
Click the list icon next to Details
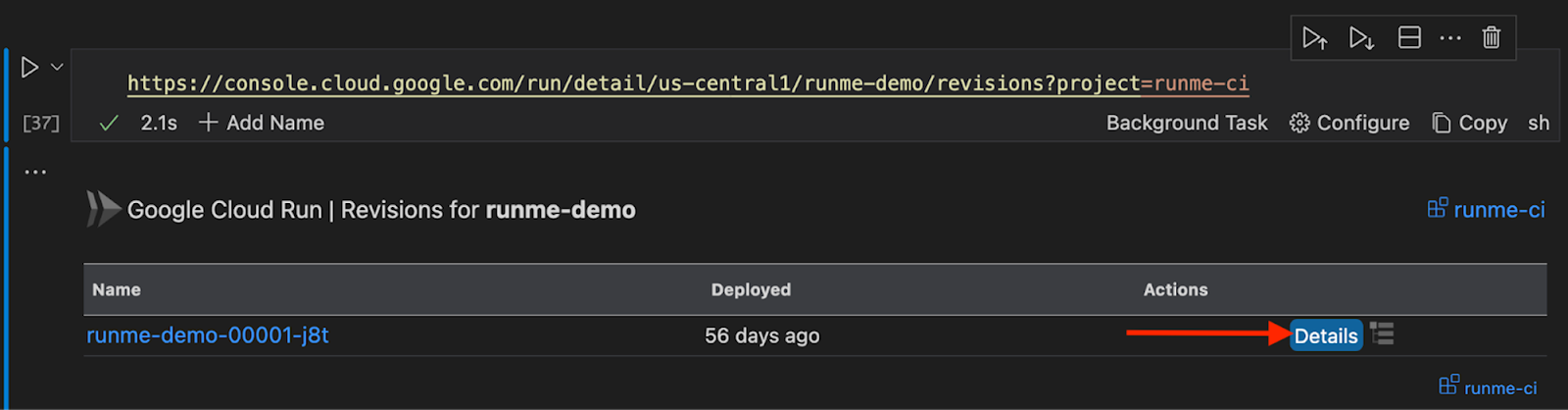[x=1382, y=334]
